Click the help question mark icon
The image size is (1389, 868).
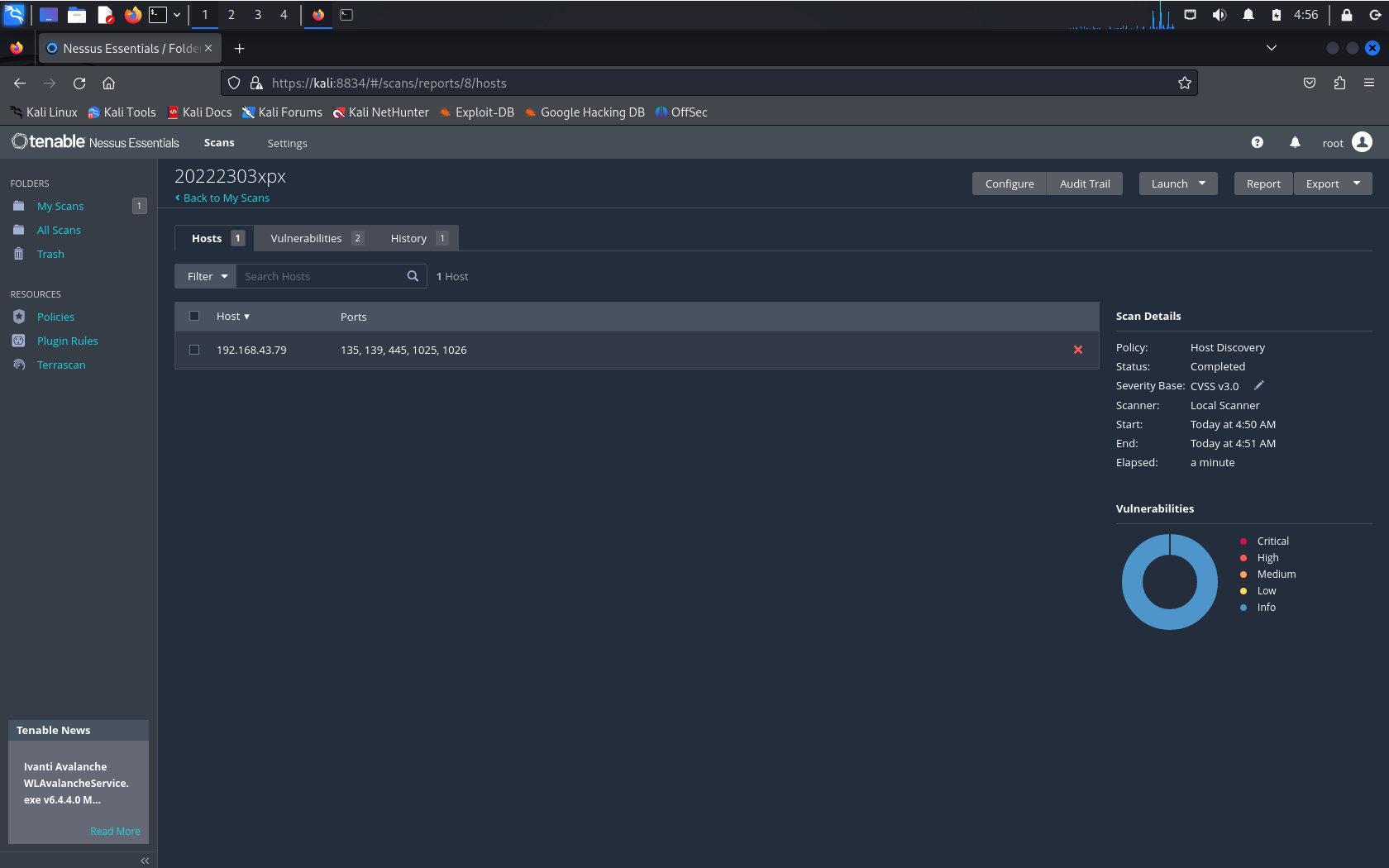click(x=1257, y=142)
